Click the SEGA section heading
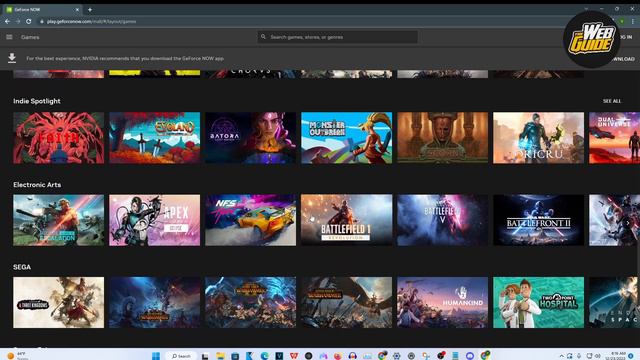 click(x=22, y=267)
